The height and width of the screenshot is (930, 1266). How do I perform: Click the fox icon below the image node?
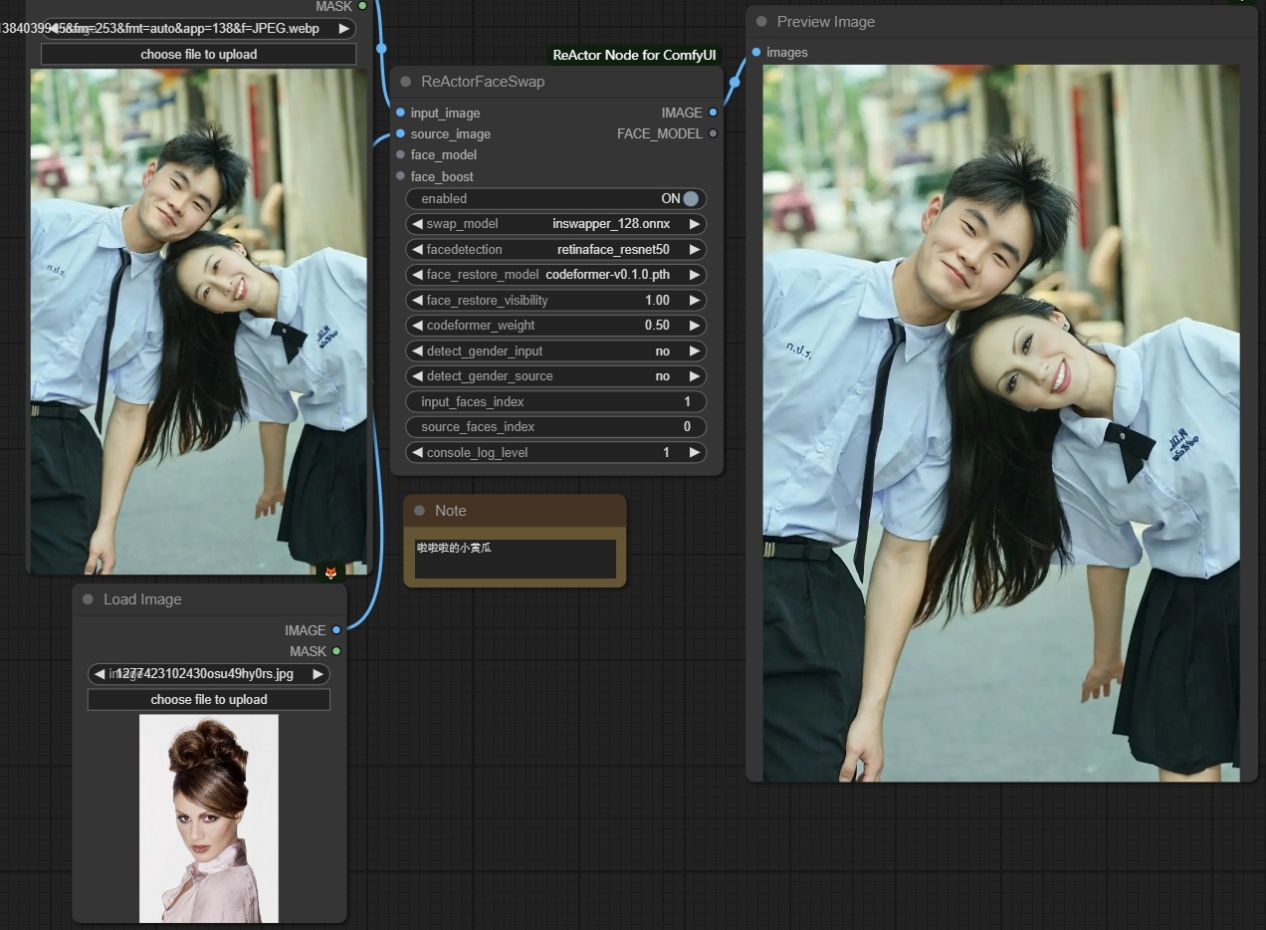pos(331,573)
